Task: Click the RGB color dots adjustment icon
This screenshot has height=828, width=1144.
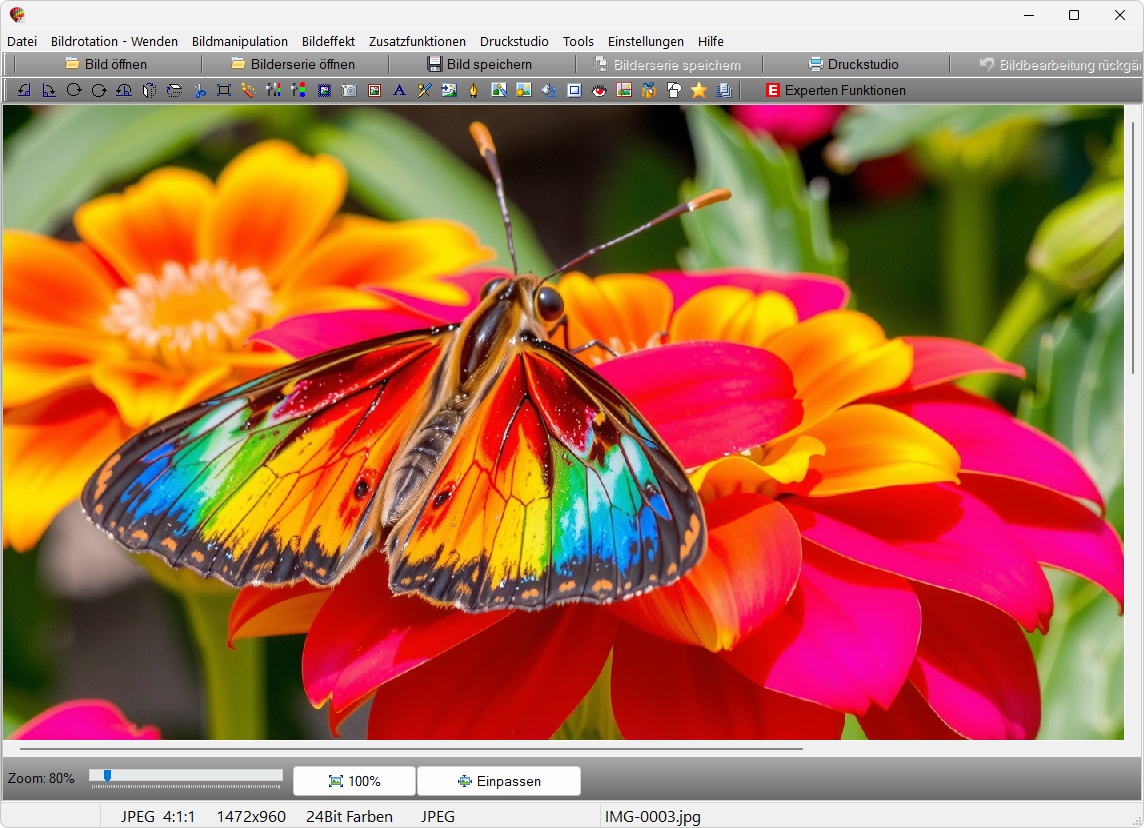Action: [299, 90]
